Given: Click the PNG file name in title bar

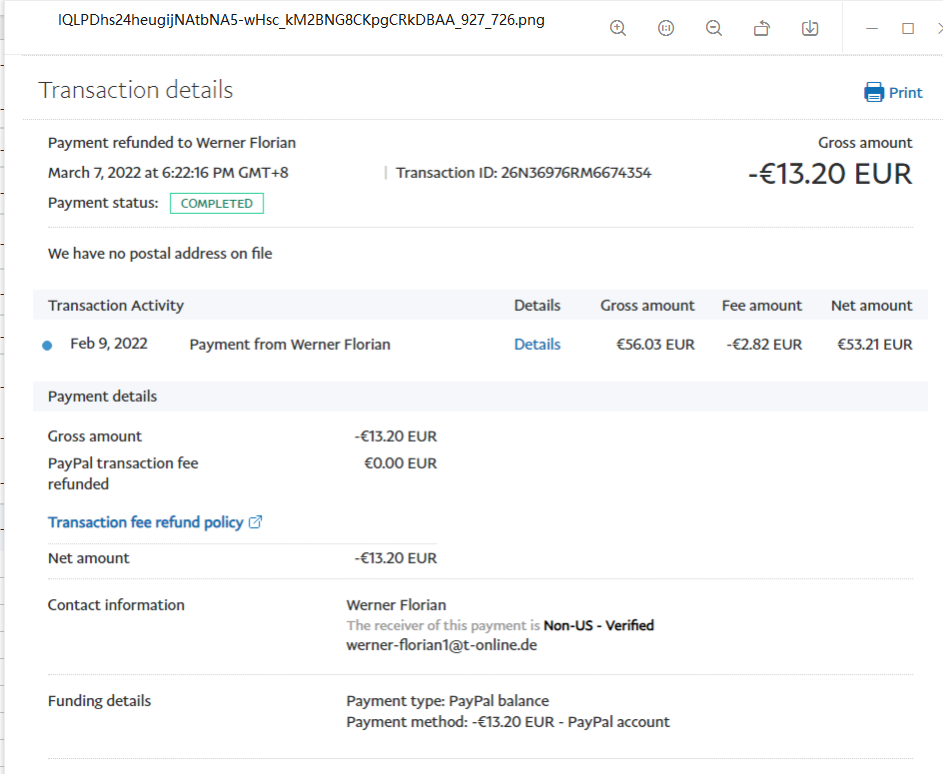Looking at the screenshot, I should coord(301,20).
